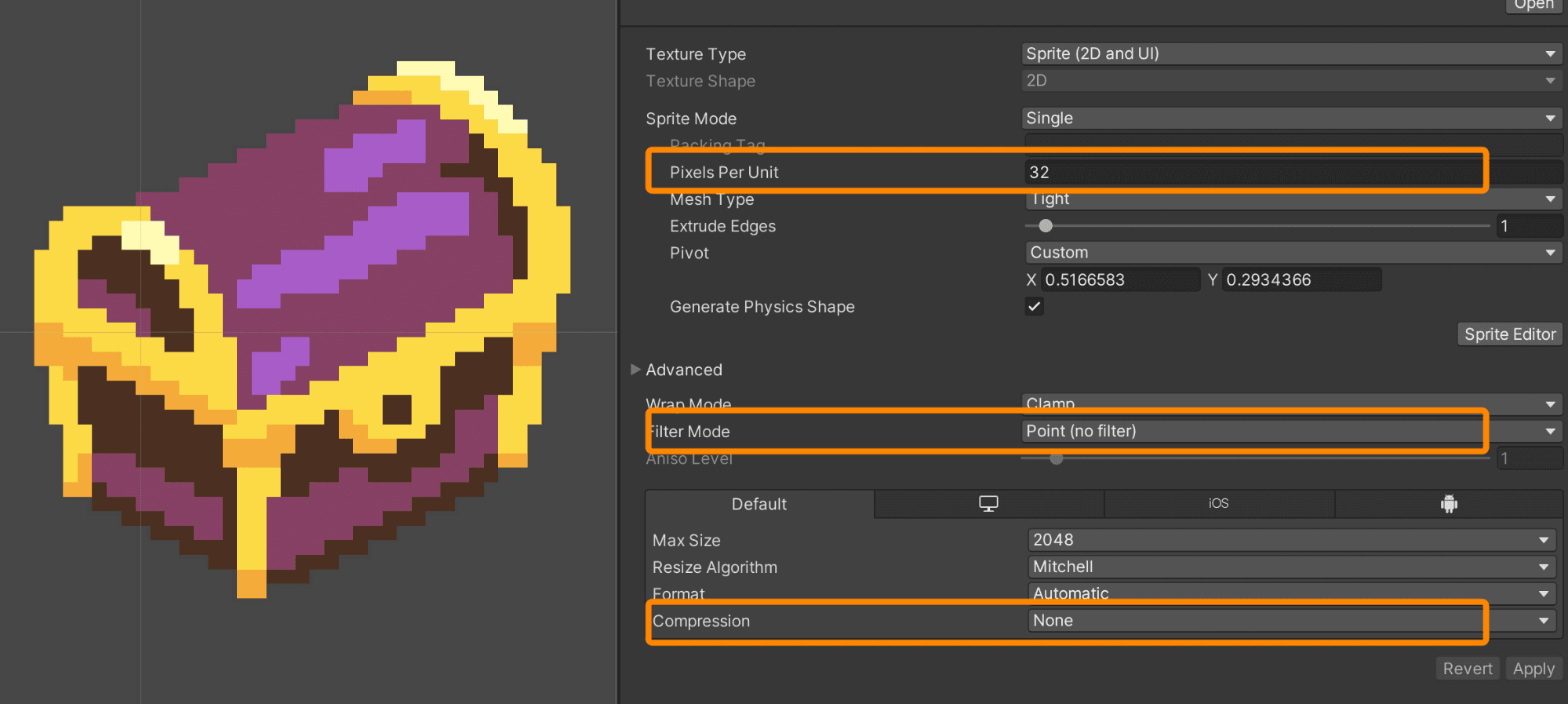The height and width of the screenshot is (704, 1568).
Task: Select the desktop monitor platform tab
Action: (988, 504)
